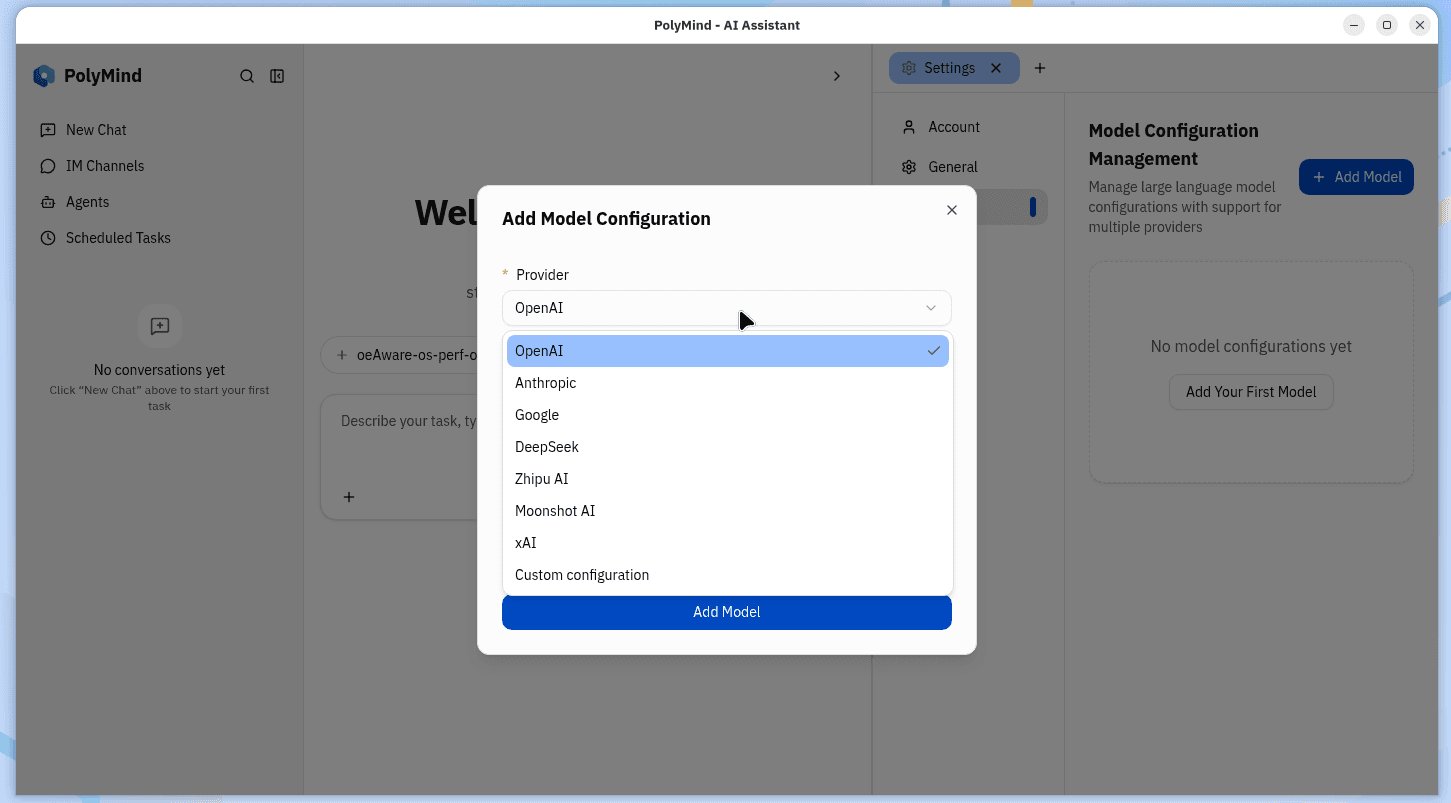Add a new tab with plus icon
Screen dimensions: 1451x803
[1040, 68]
